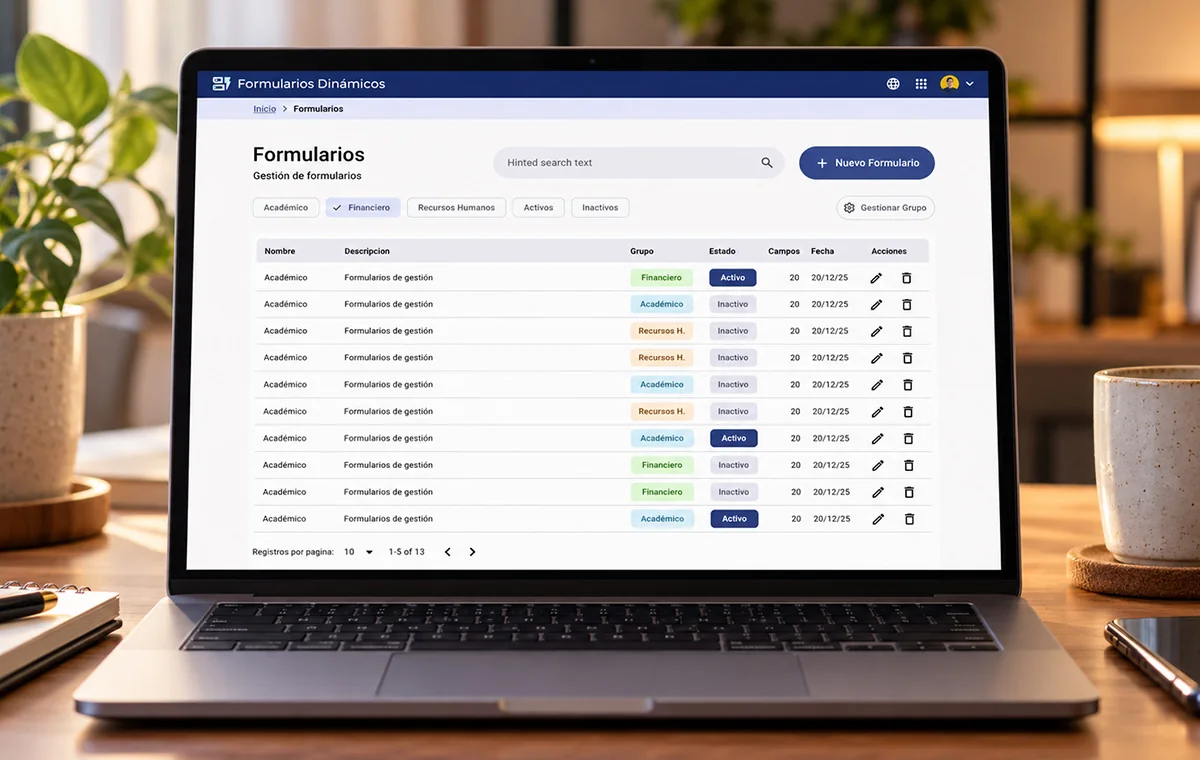The width and height of the screenshot is (1200, 760).
Task: Expand the user account chevron menu
Action: 970,84
